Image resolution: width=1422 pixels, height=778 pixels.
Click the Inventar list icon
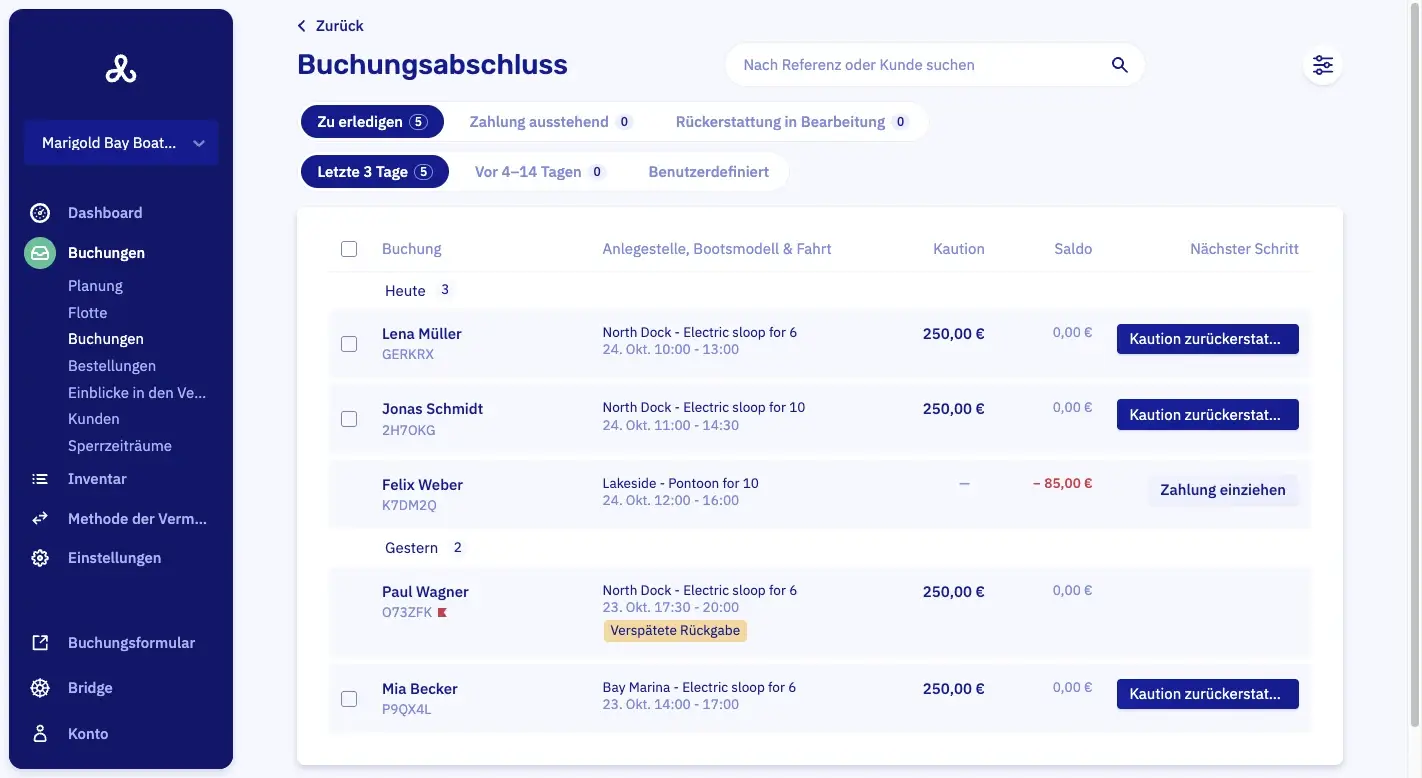point(40,479)
